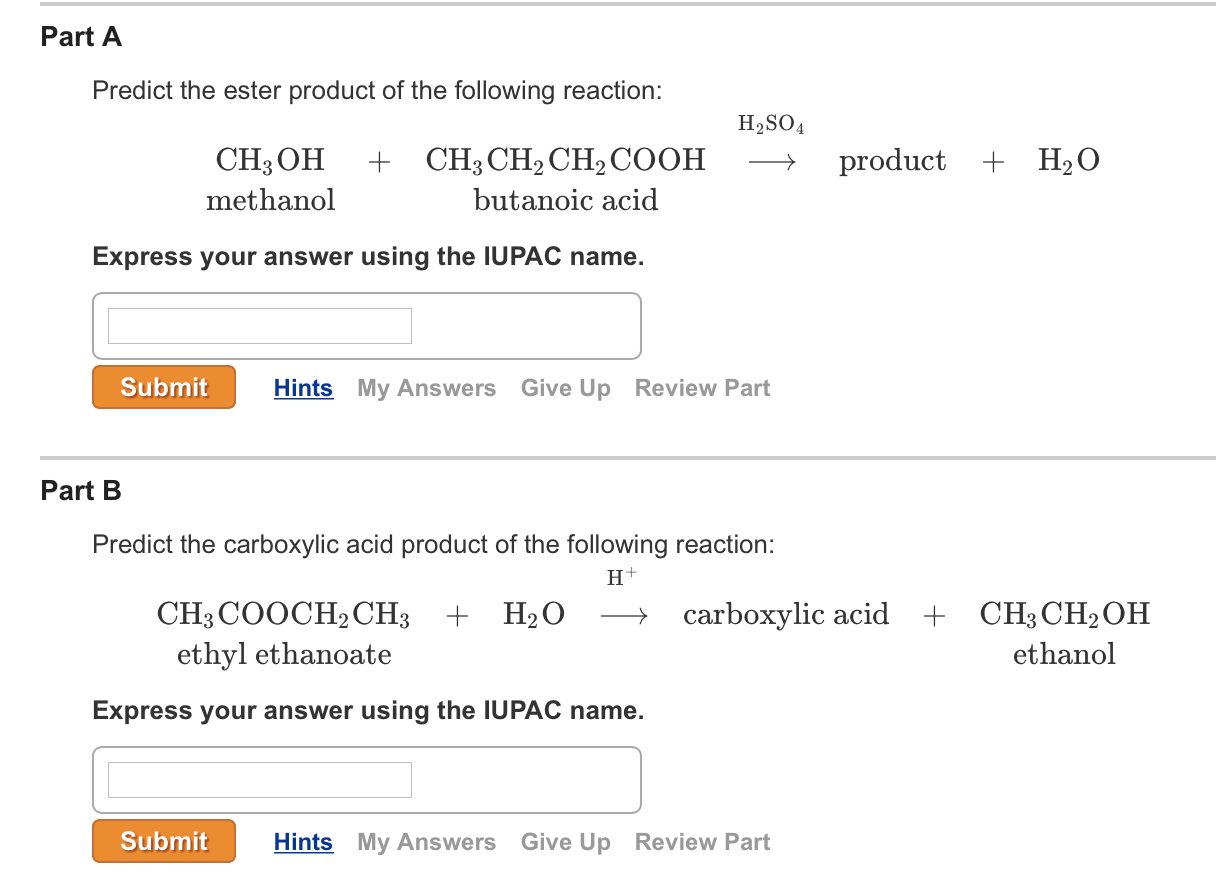Screen dimensions: 1220x882
Task: Open Review Part for Part A
Action: [x=702, y=388]
